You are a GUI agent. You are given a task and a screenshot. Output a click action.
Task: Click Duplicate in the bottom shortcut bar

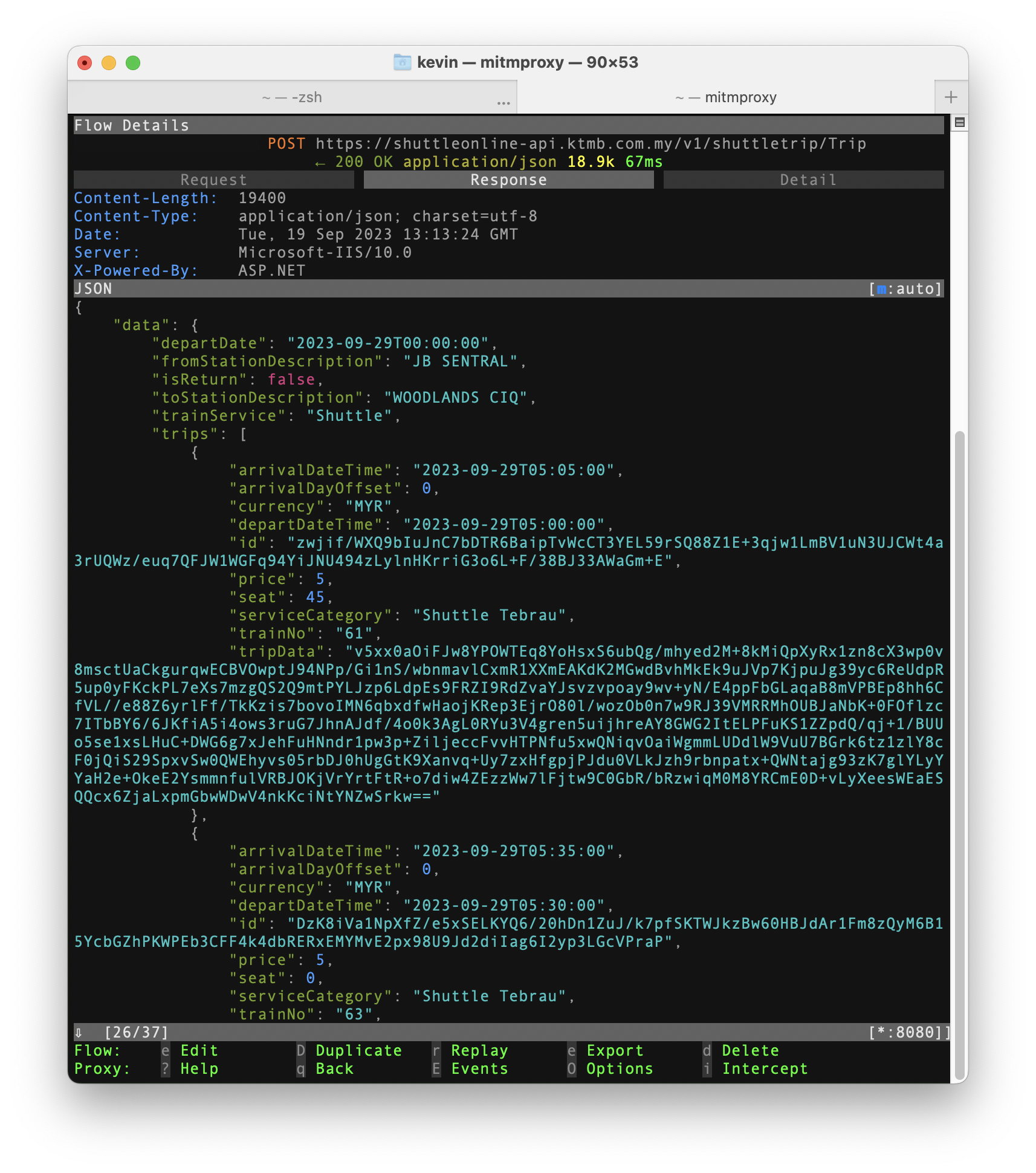(x=358, y=1050)
